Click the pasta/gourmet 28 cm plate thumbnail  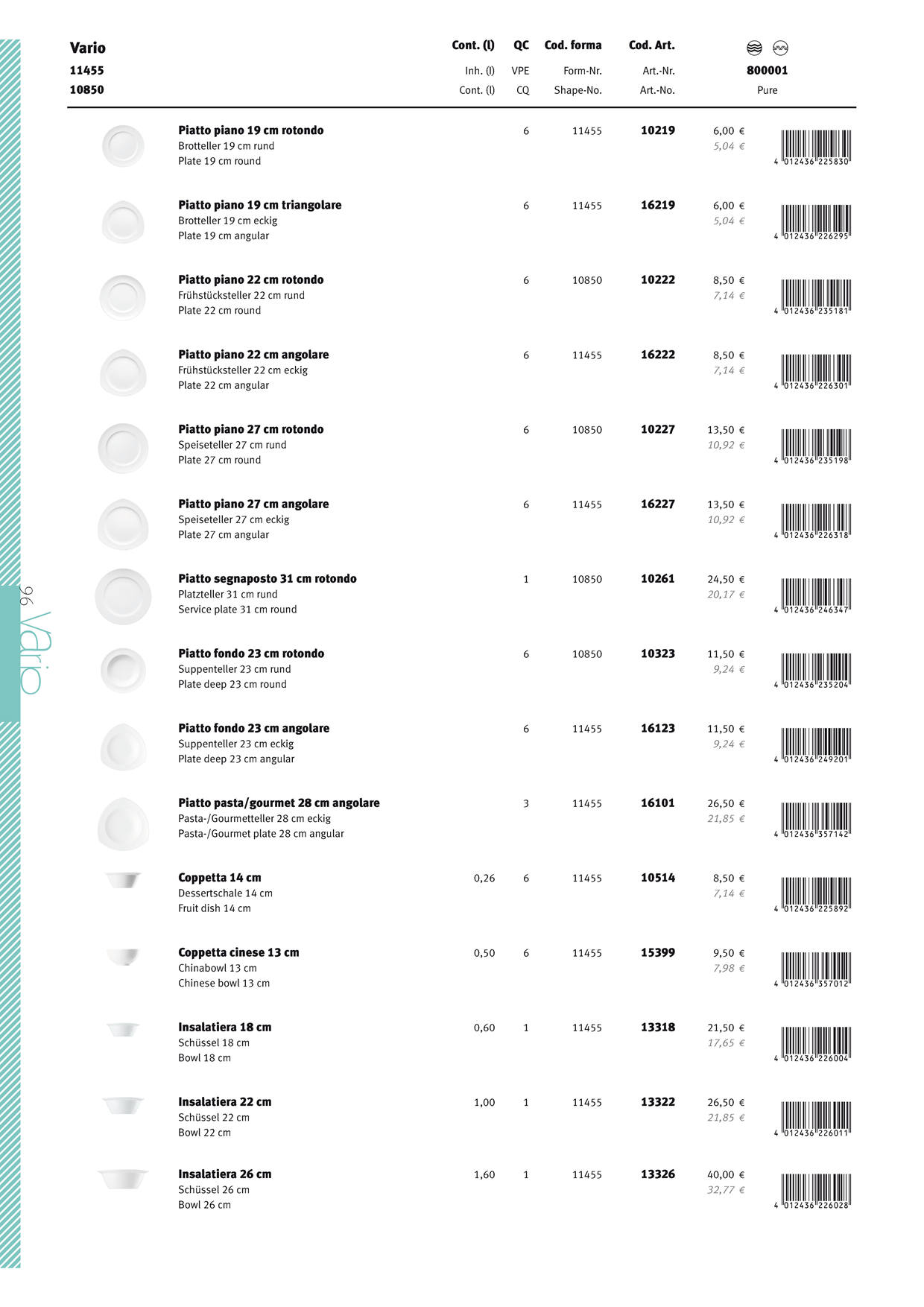(123, 822)
